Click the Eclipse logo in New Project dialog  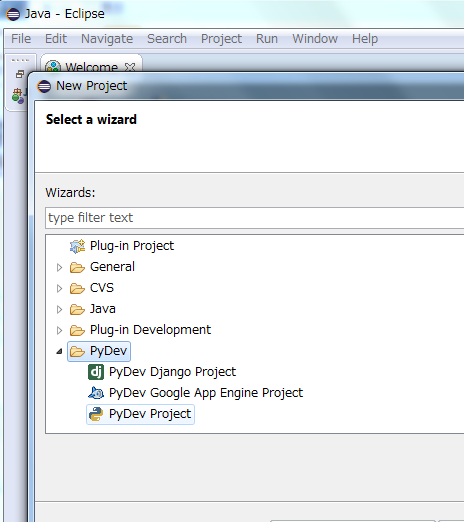coord(44,86)
